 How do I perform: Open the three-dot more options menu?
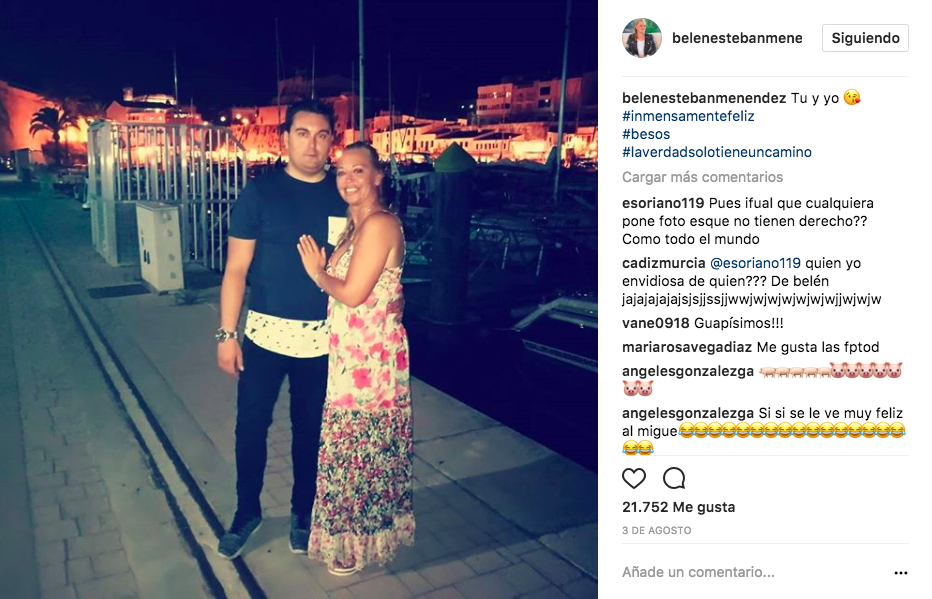900,573
